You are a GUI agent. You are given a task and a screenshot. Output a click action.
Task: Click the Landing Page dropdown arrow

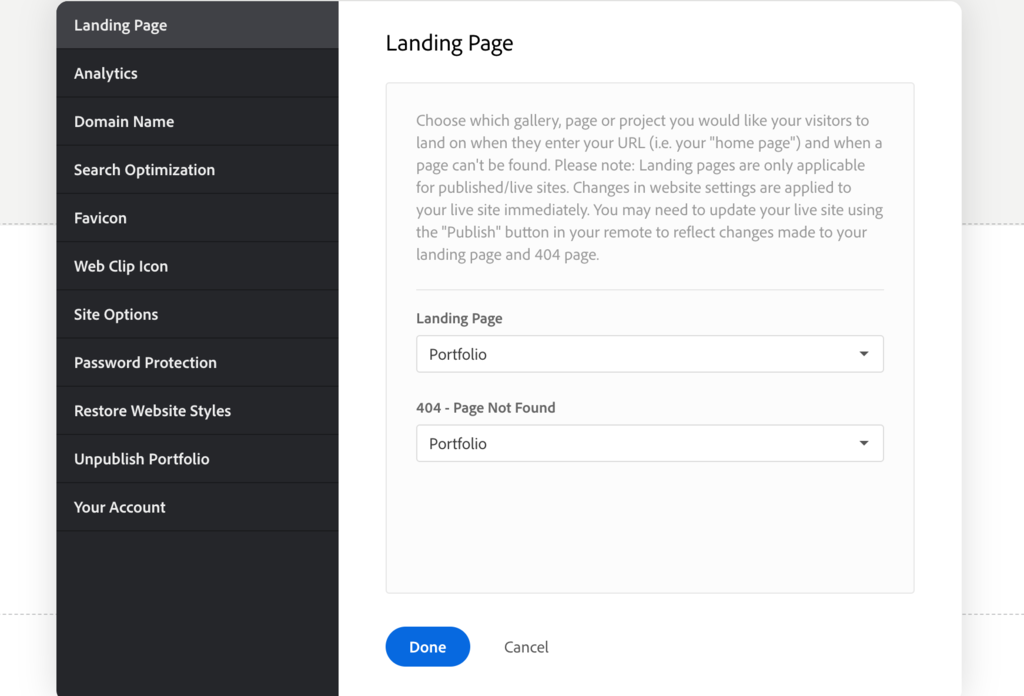(x=864, y=354)
